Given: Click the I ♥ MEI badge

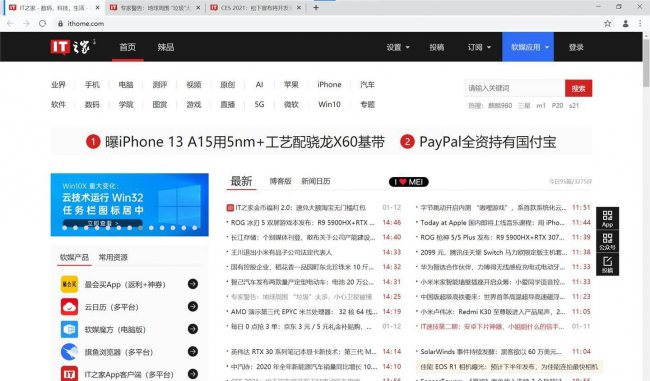Looking at the screenshot, I should coord(408,182).
